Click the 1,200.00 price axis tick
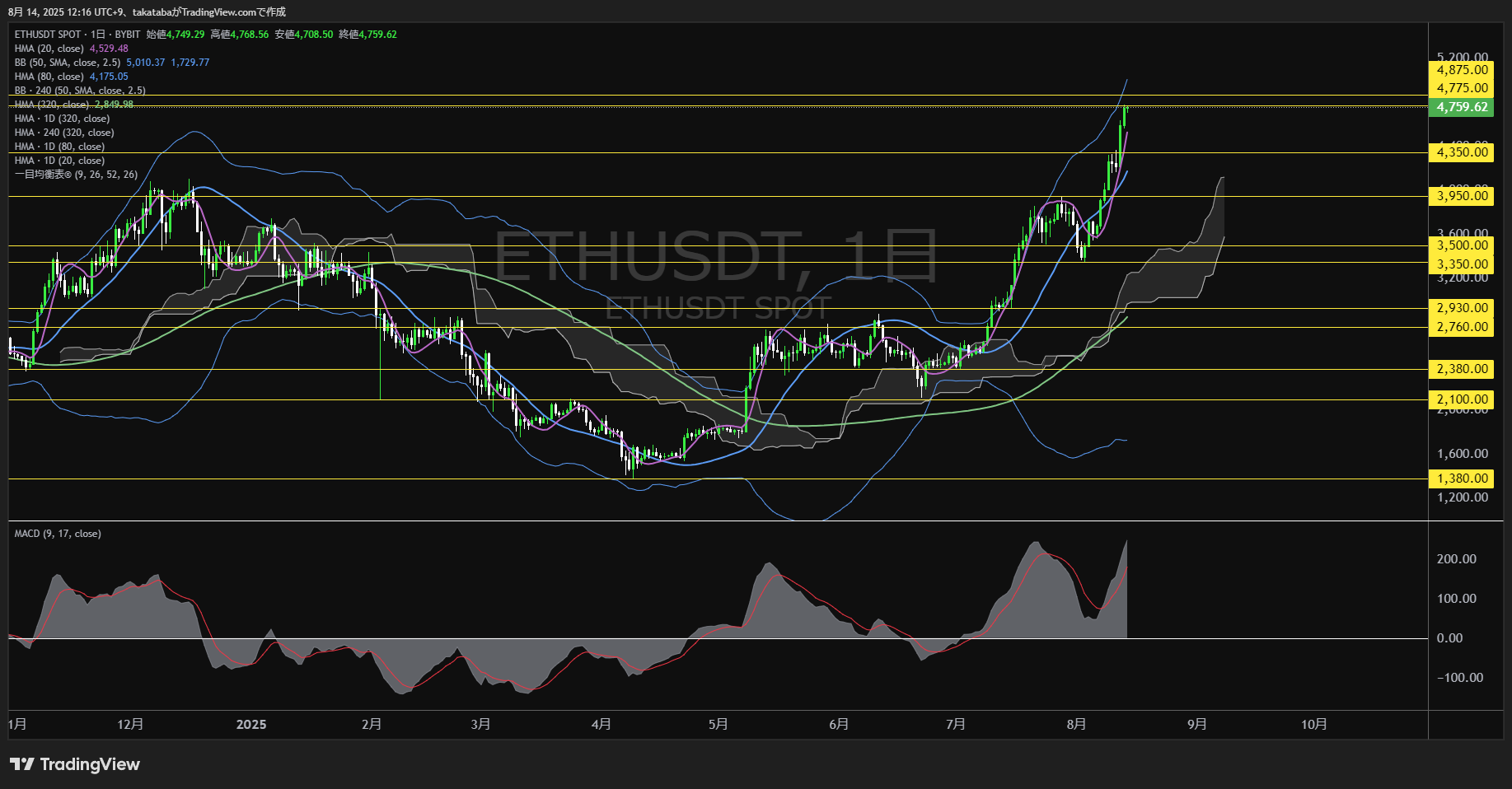The image size is (1512, 789). pyautogui.click(x=1463, y=497)
